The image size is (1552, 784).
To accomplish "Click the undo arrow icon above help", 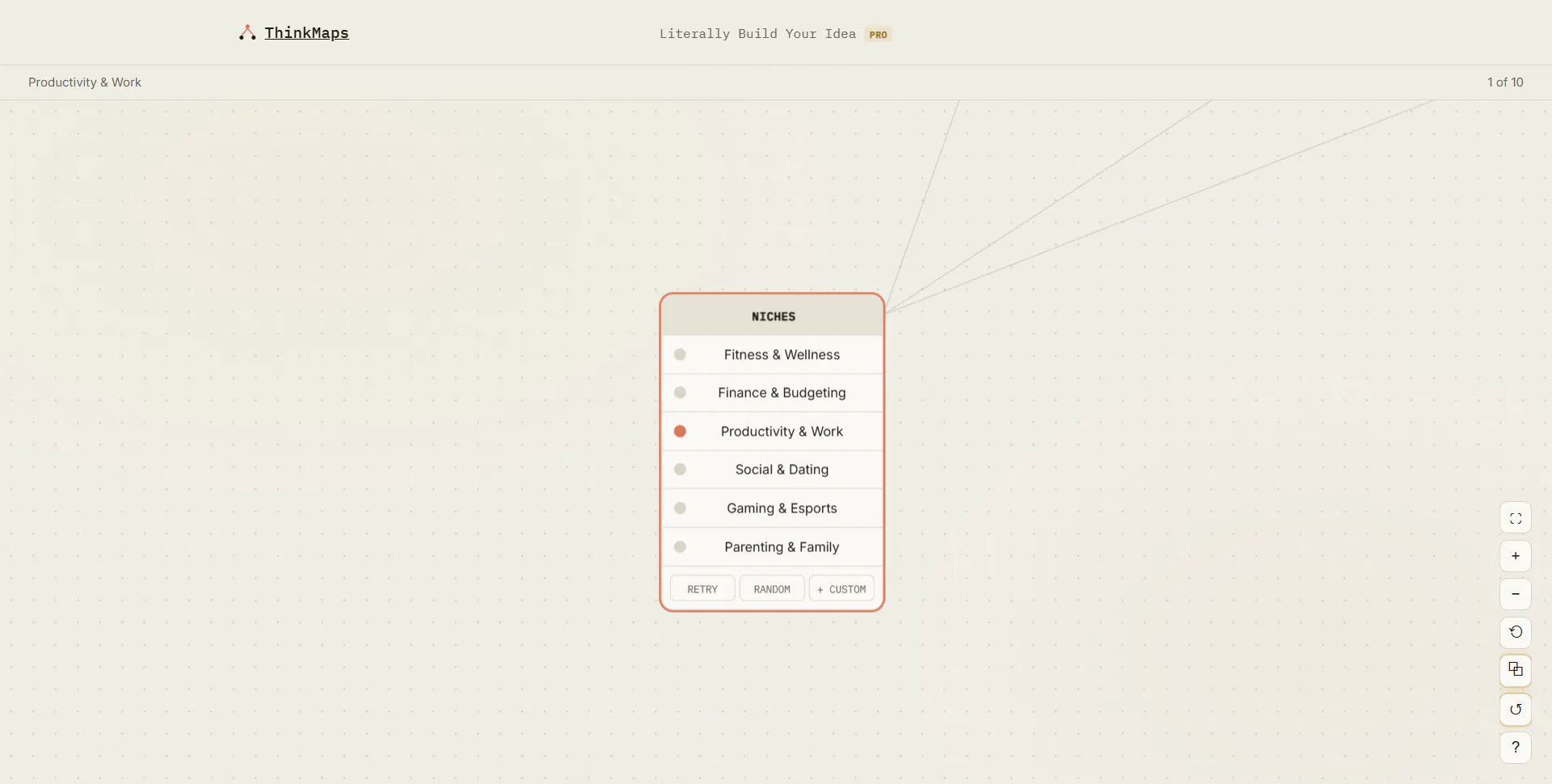I will (x=1516, y=710).
